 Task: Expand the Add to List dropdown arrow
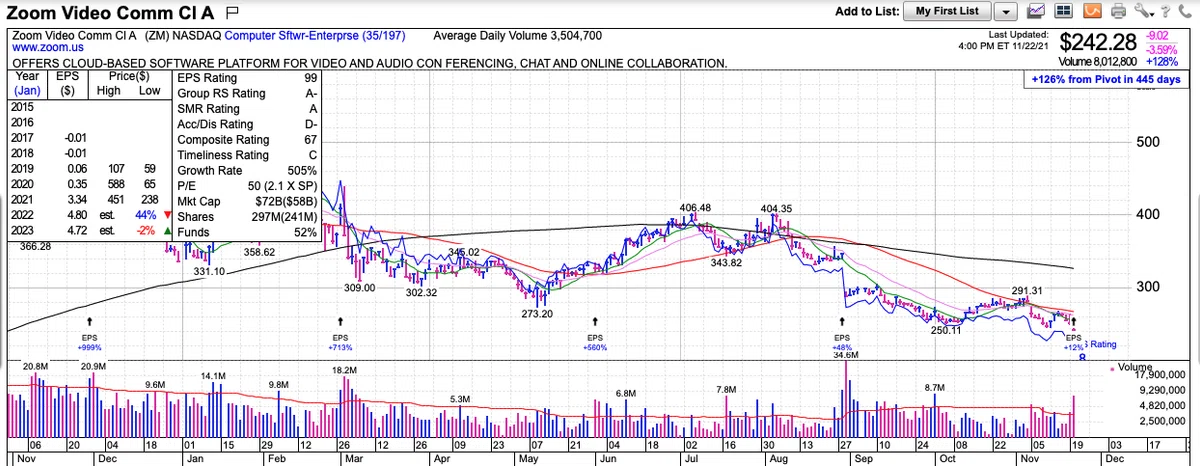(1005, 11)
